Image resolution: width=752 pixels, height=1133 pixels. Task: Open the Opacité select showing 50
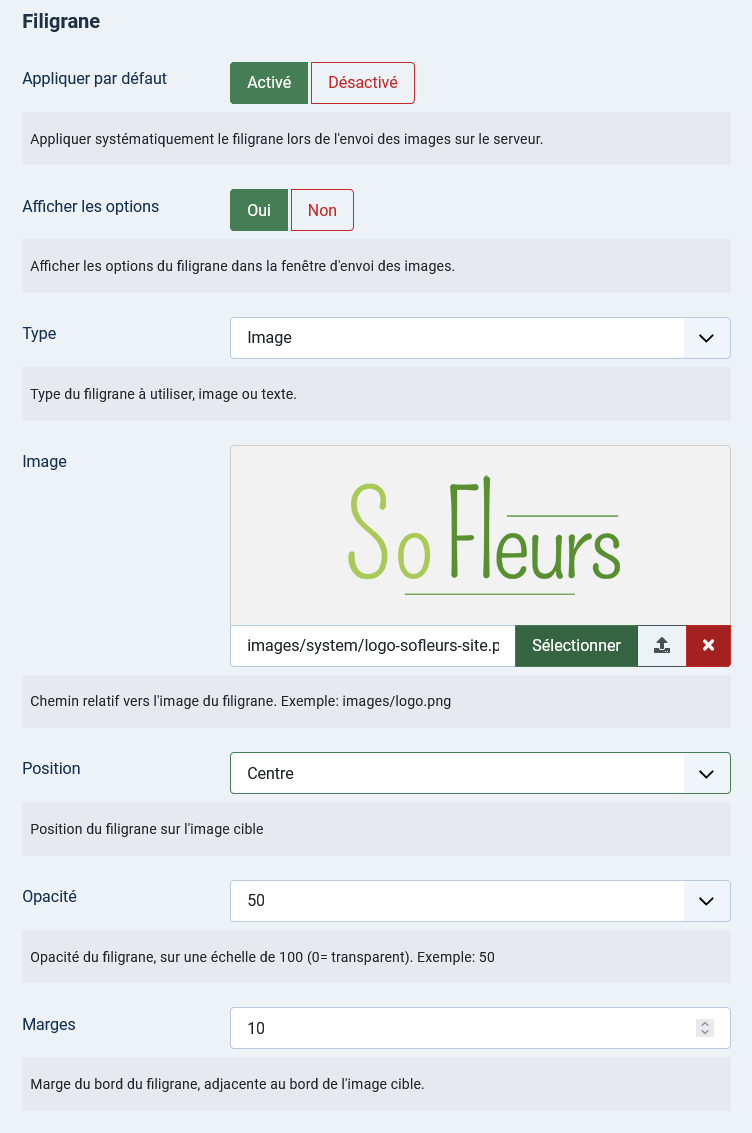click(x=480, y=901)
